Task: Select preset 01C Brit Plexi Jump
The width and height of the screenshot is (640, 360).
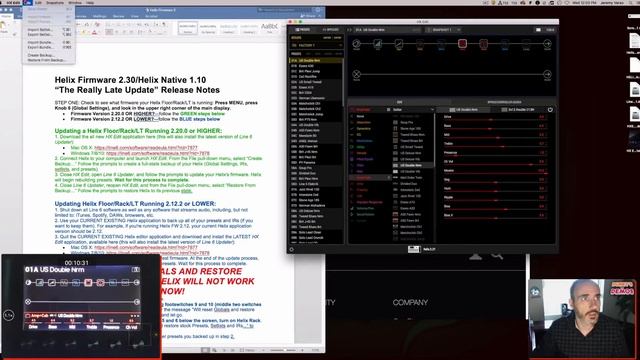Action: tap(316, 71)
